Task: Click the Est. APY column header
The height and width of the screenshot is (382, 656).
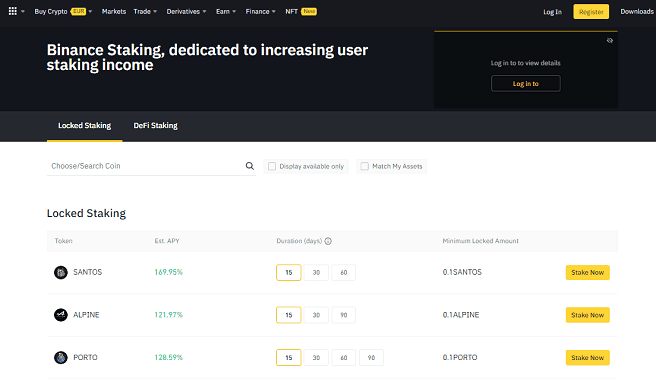Action: point(167,241)
